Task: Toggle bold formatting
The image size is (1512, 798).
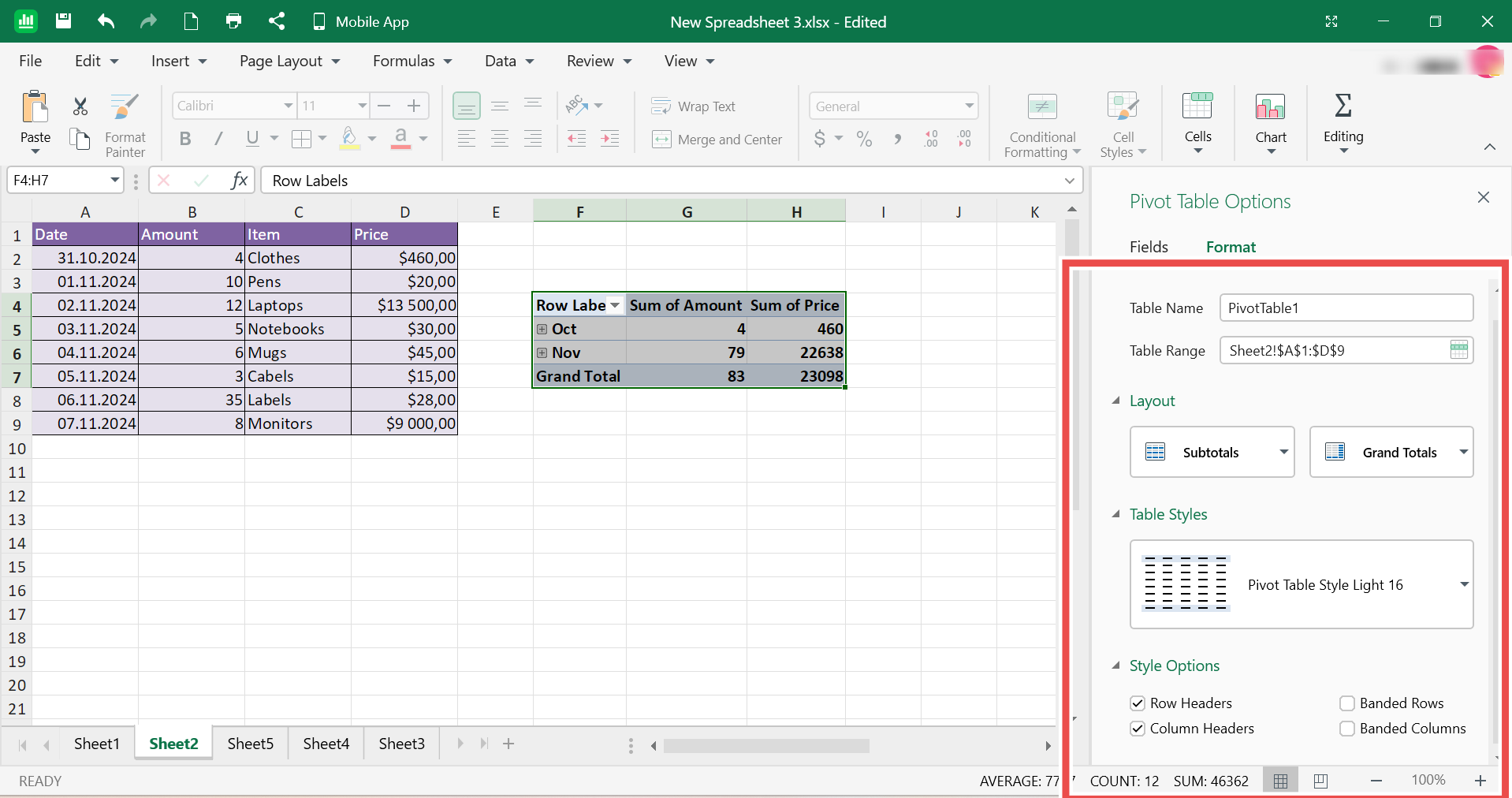Action: click(x=185, y=139)
